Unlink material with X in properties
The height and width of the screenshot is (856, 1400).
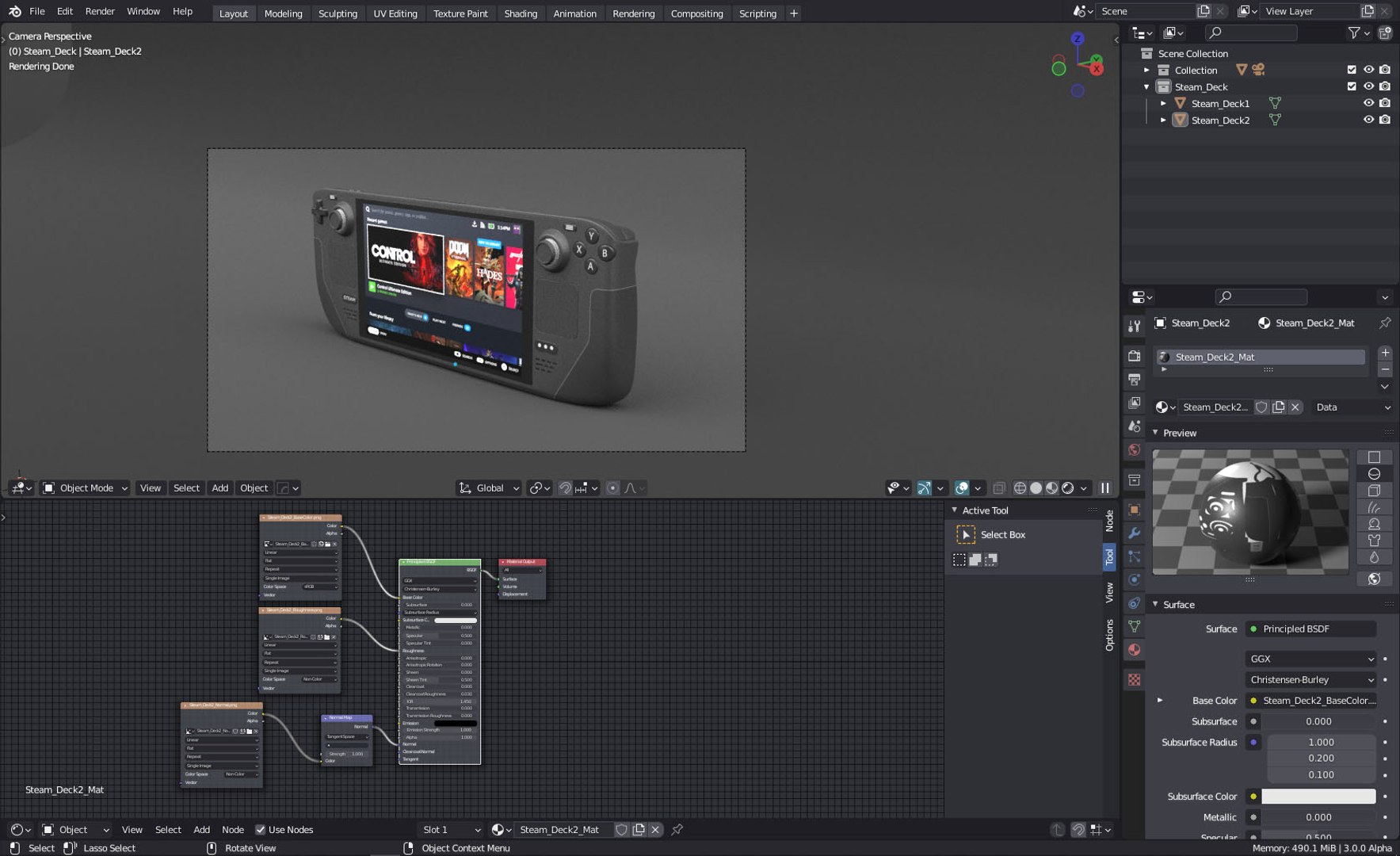coord(1295,407)
